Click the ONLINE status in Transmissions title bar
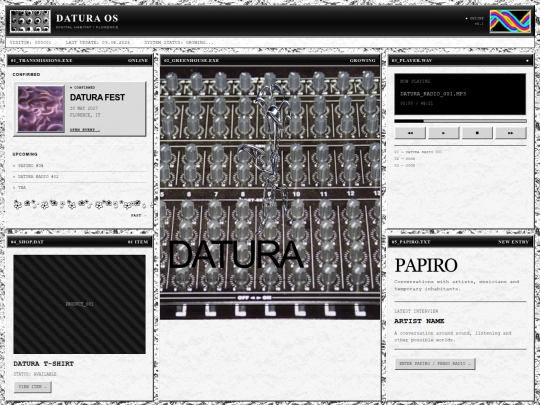Viewport: 540px width, 405px height. coord(138,61)
